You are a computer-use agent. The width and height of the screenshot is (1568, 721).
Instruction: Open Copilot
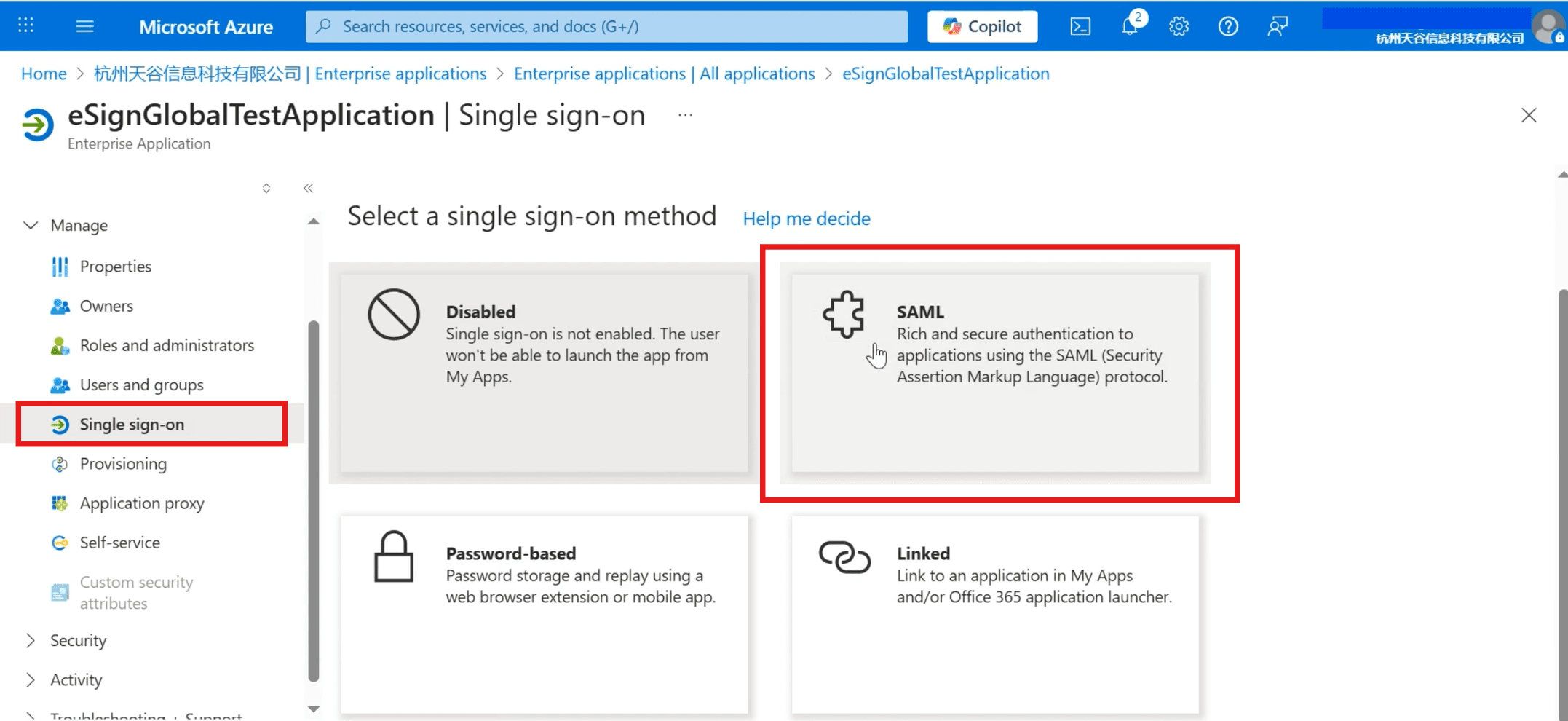[x=982, y=26]
